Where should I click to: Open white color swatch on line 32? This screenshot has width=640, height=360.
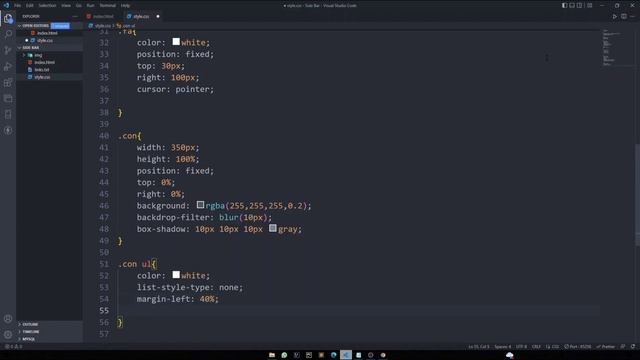176,42
